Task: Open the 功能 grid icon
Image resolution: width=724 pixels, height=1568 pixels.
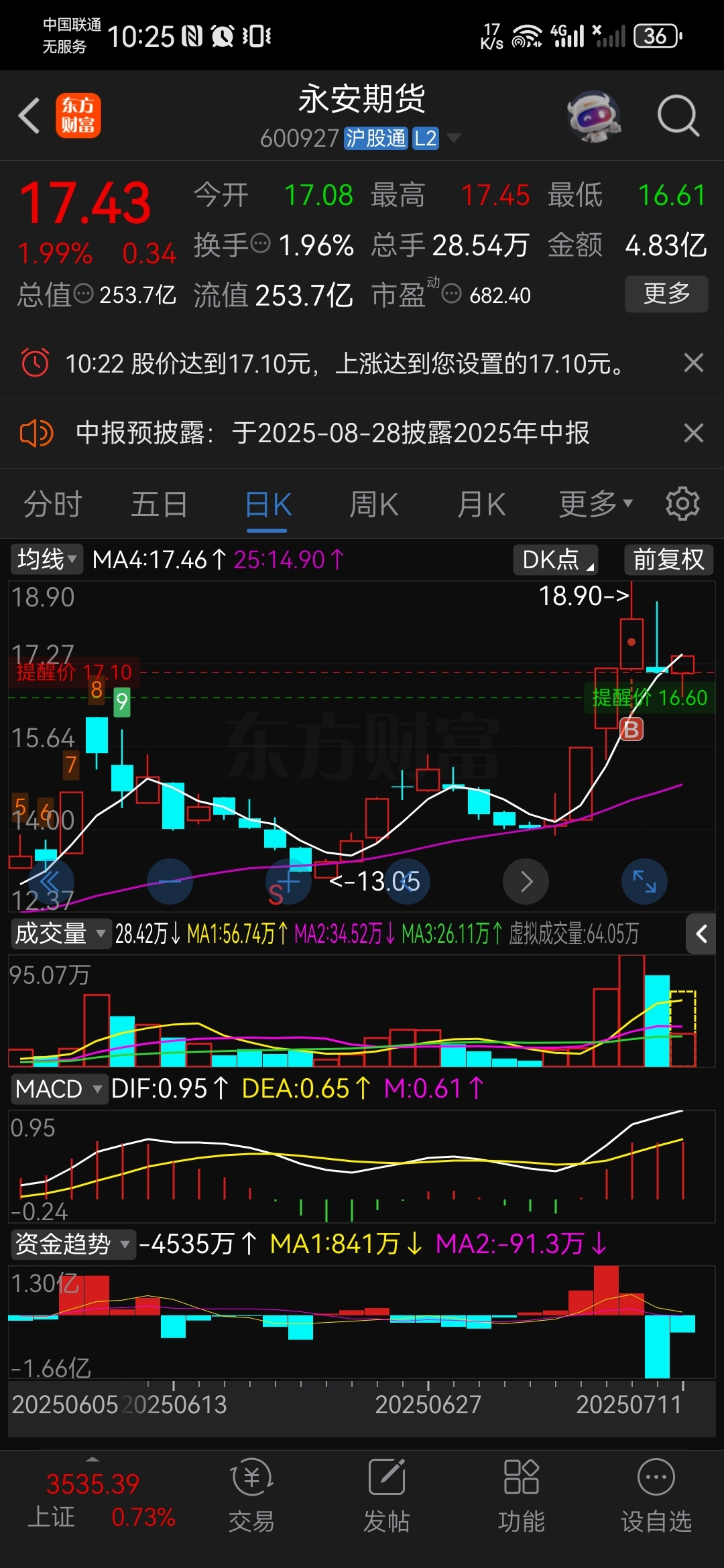Action: 521,1477
